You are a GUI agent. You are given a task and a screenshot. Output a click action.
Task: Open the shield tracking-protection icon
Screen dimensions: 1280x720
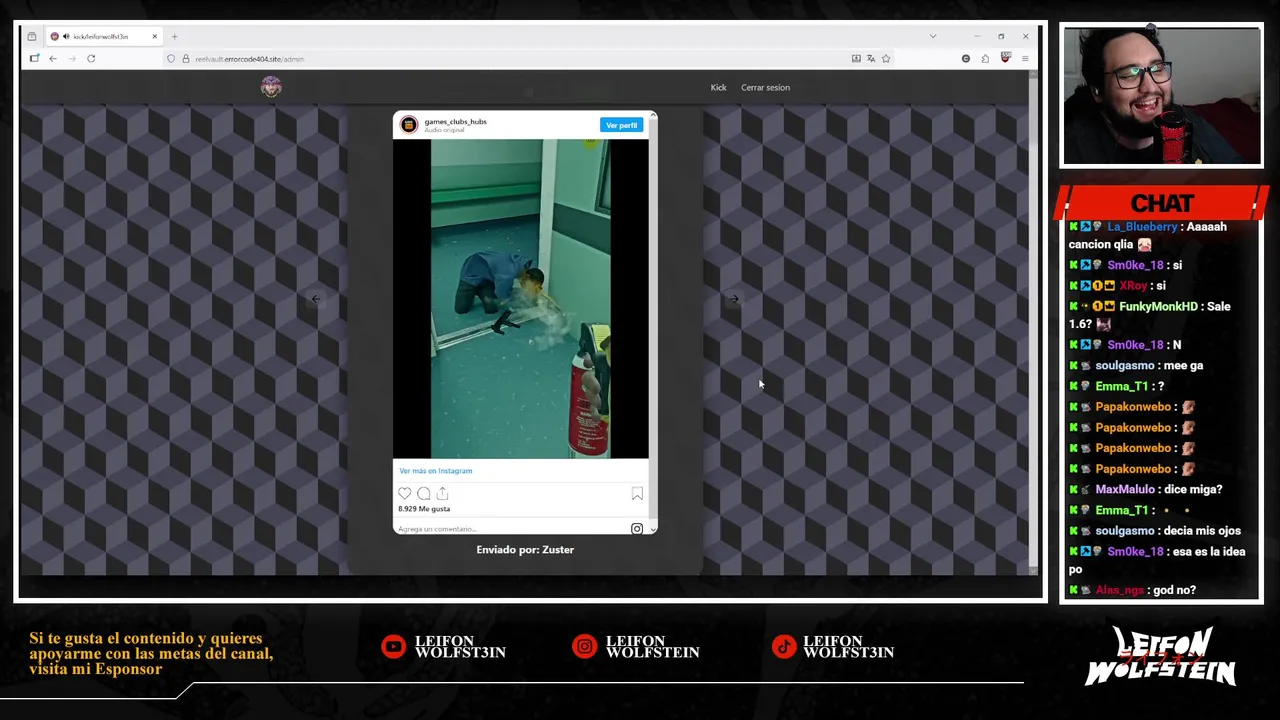[x=171, y=59]
